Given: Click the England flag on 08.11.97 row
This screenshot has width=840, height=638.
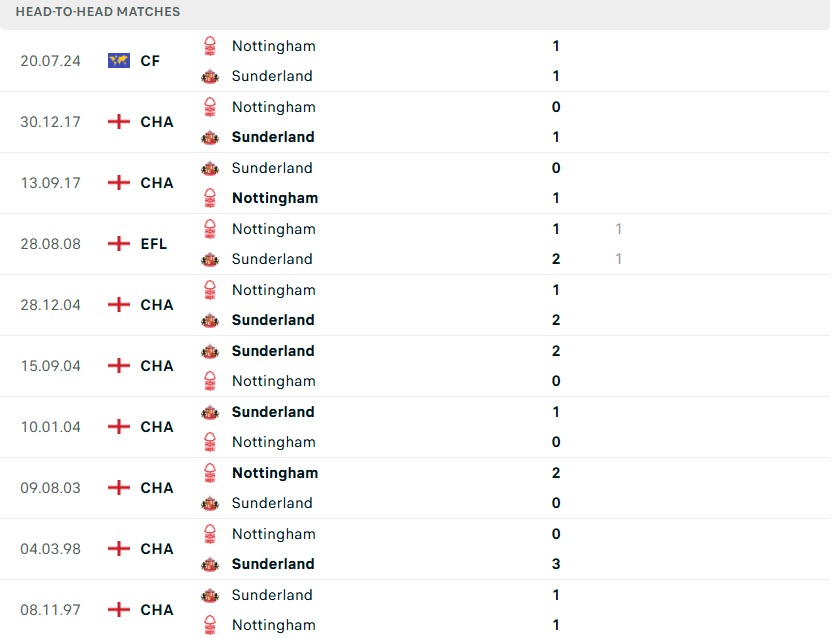Looking at the screenshot, I should pyautogui.click(x=118, y=610).
